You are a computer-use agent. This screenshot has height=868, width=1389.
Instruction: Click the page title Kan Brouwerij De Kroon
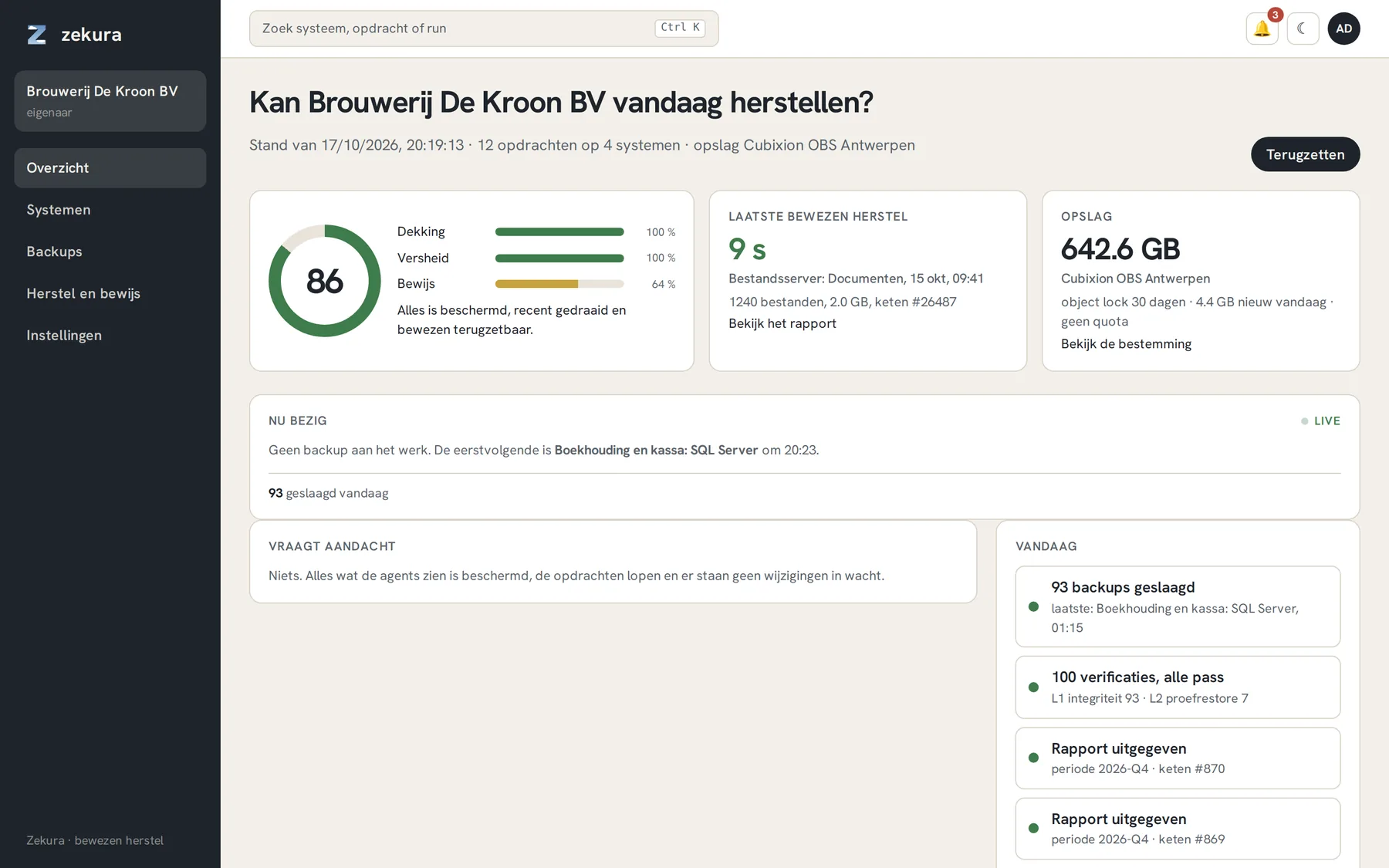click(561, 102)
